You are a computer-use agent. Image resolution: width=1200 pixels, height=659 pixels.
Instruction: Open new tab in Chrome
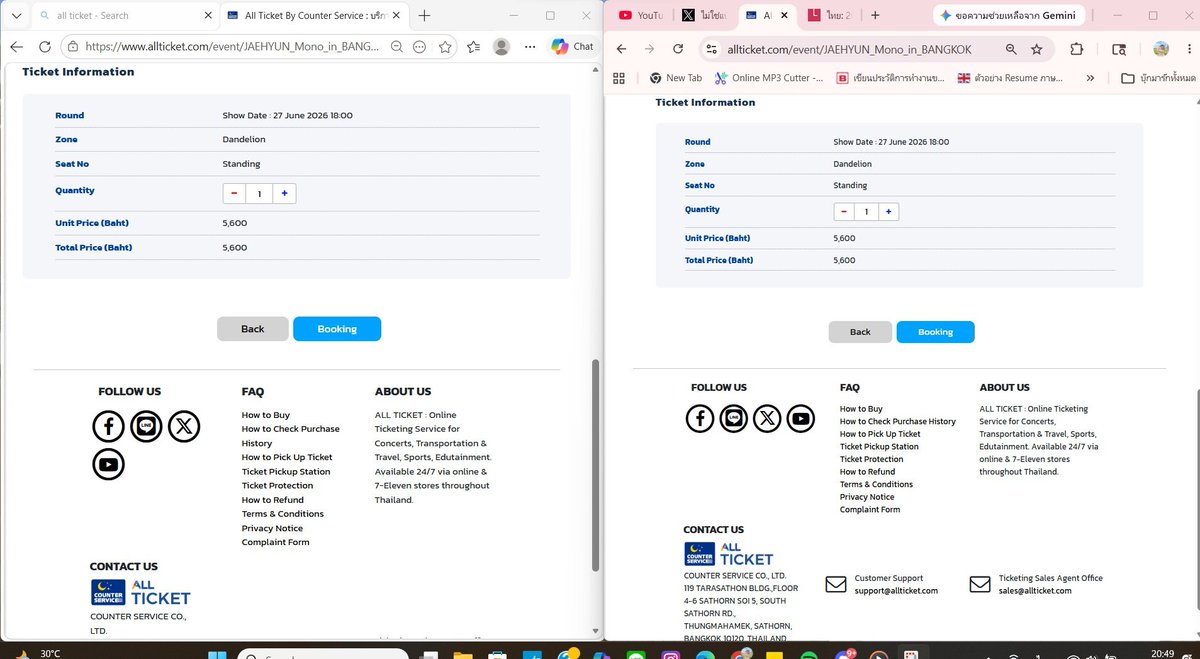point(875,15)
